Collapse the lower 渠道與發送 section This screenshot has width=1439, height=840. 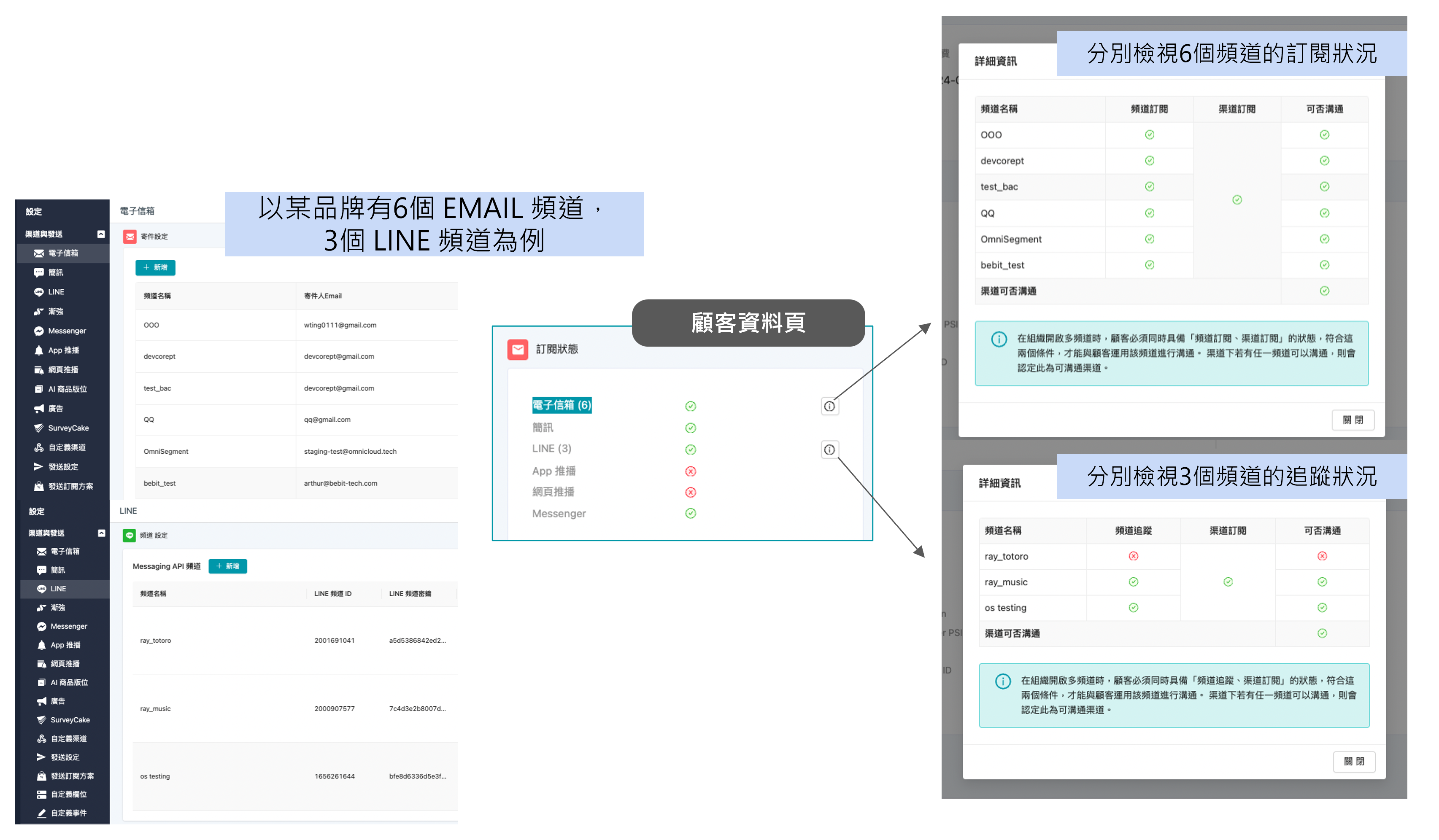[x=102, y=533]
